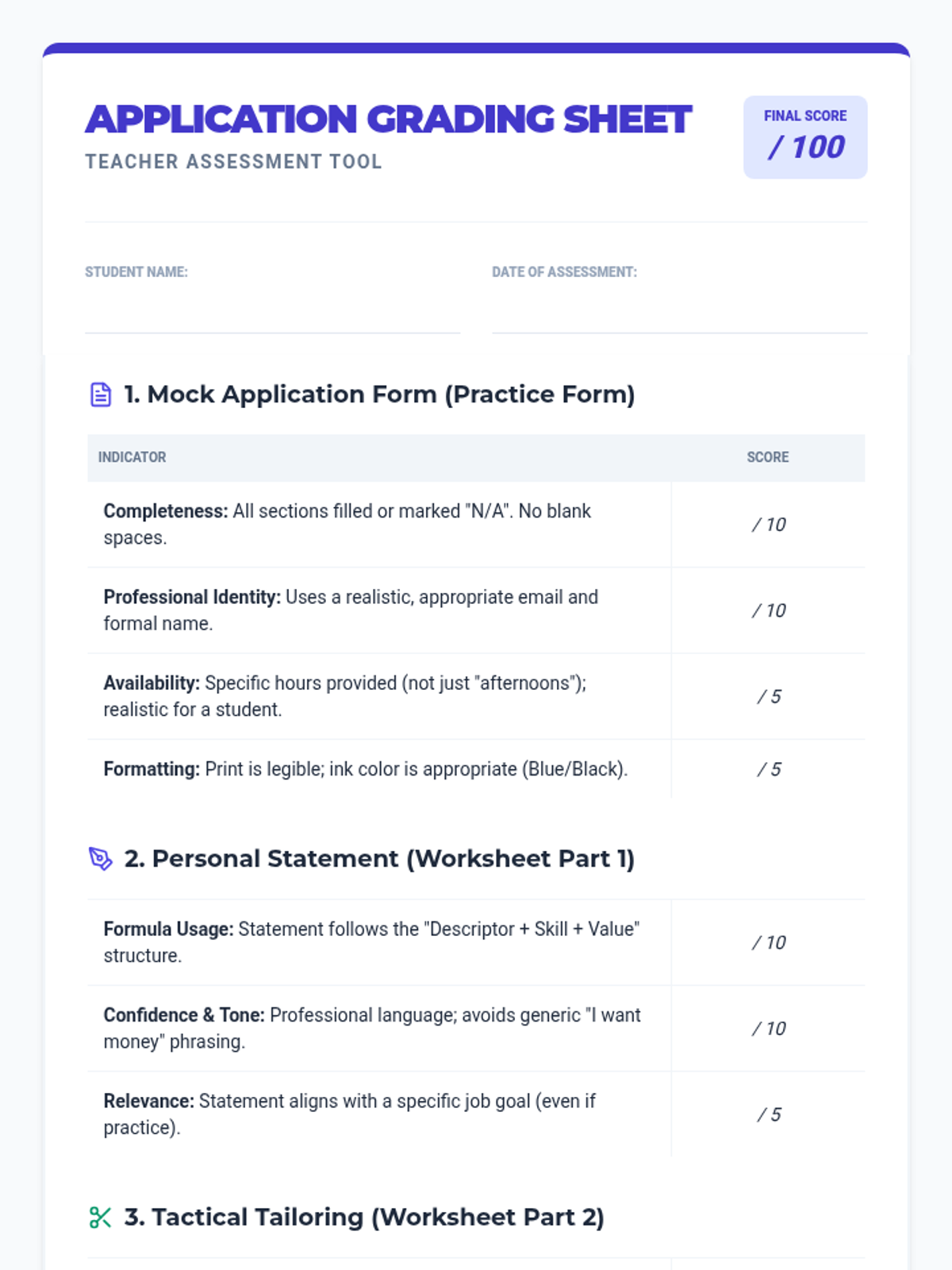Click the Completeness score cell / 10
This screenshot has height=1270, width=952.
(x=768, y=525)
